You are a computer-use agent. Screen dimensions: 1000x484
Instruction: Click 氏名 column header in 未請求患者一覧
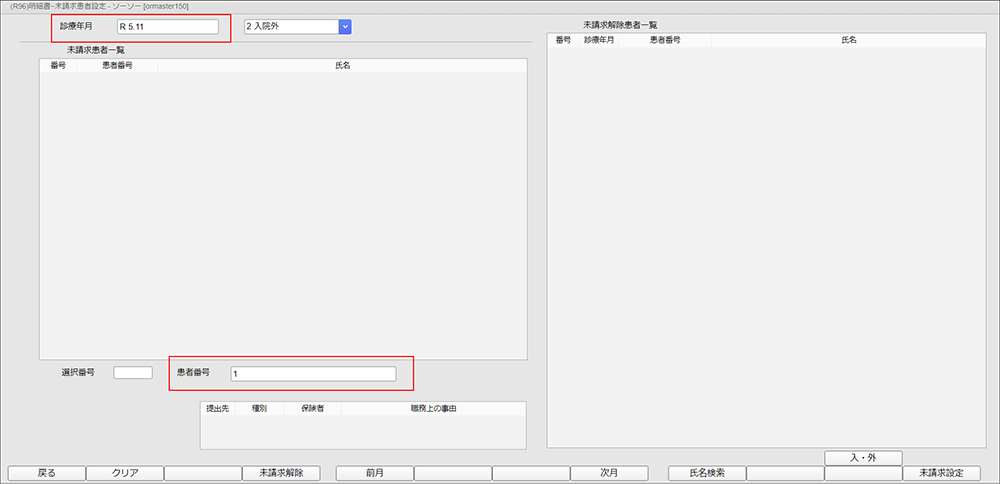(342, 66)
